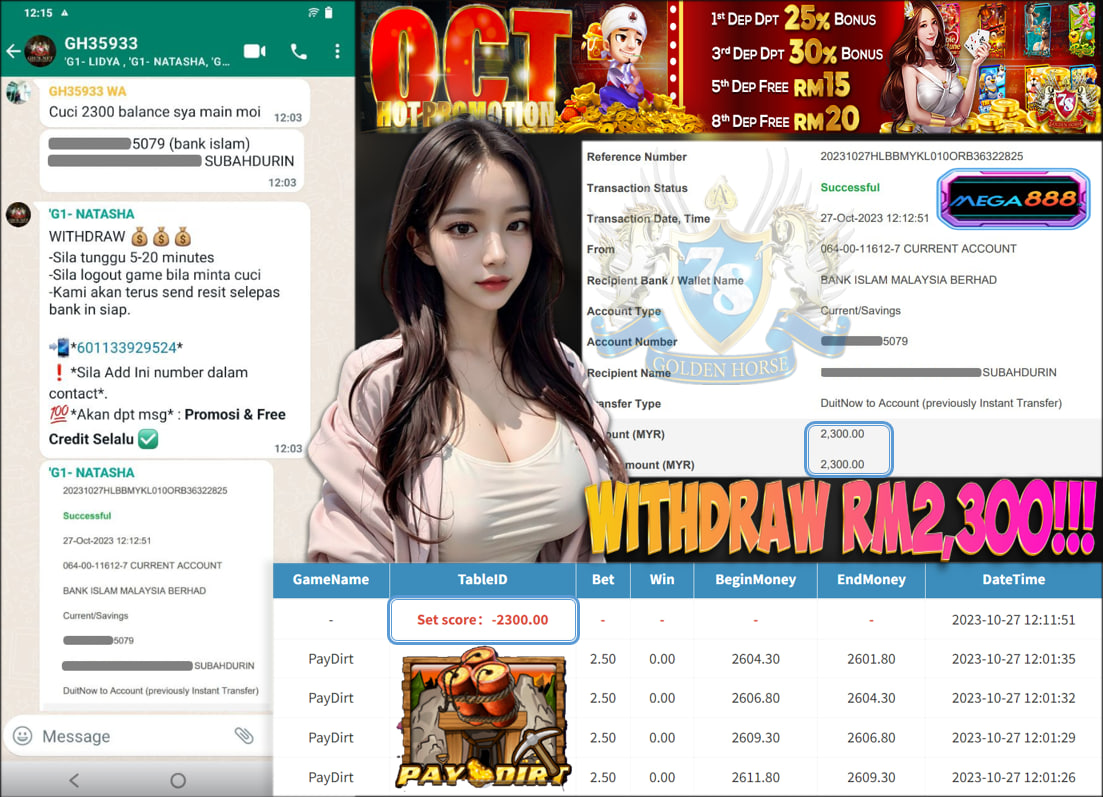This screenshot has height=797, width=1103.
Task: Tap the 'G1- NATASHA' sender name on WITHDRAW message
Action: (91, 214)
